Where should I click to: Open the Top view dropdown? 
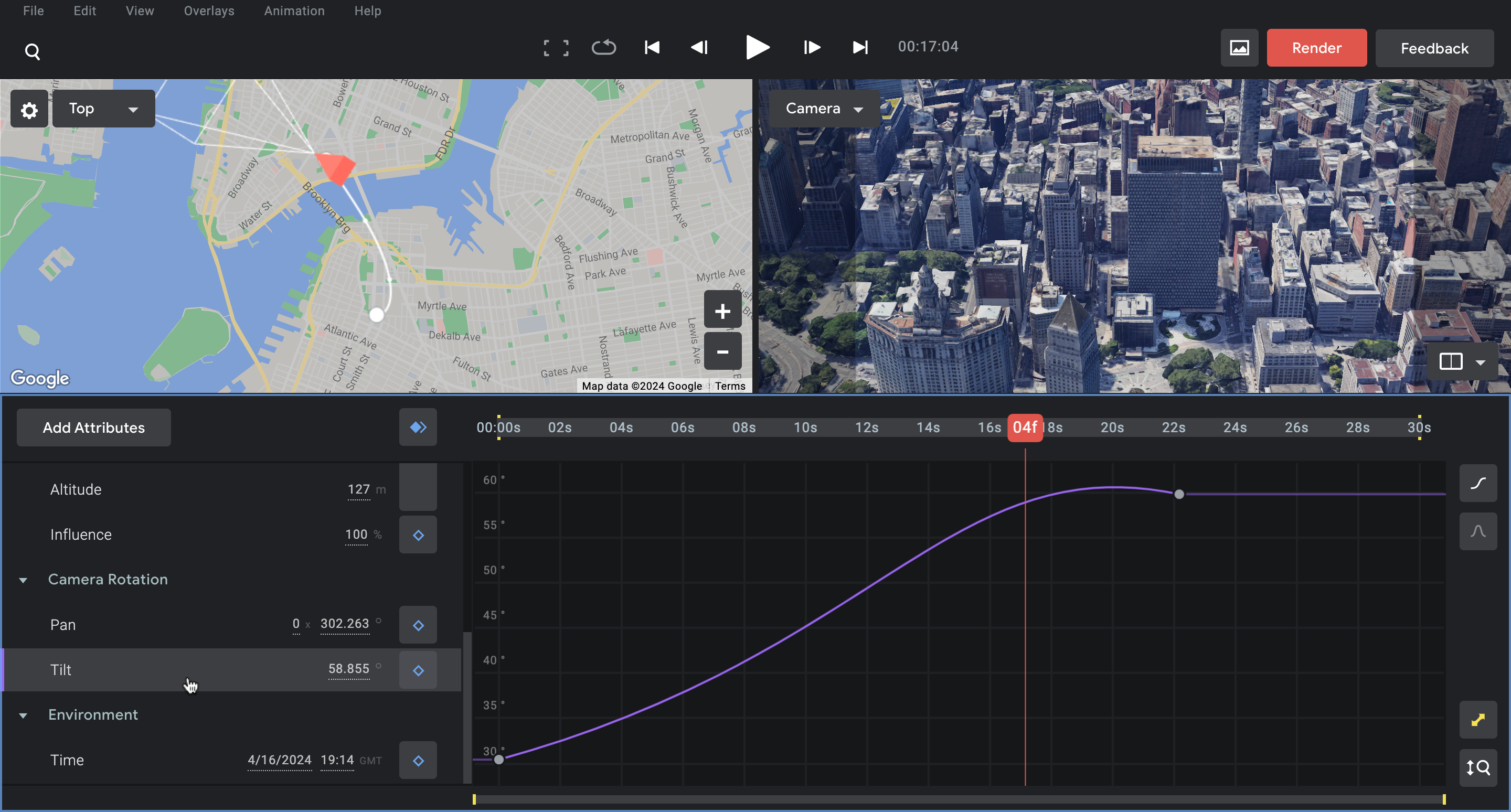tap(104, 109)
